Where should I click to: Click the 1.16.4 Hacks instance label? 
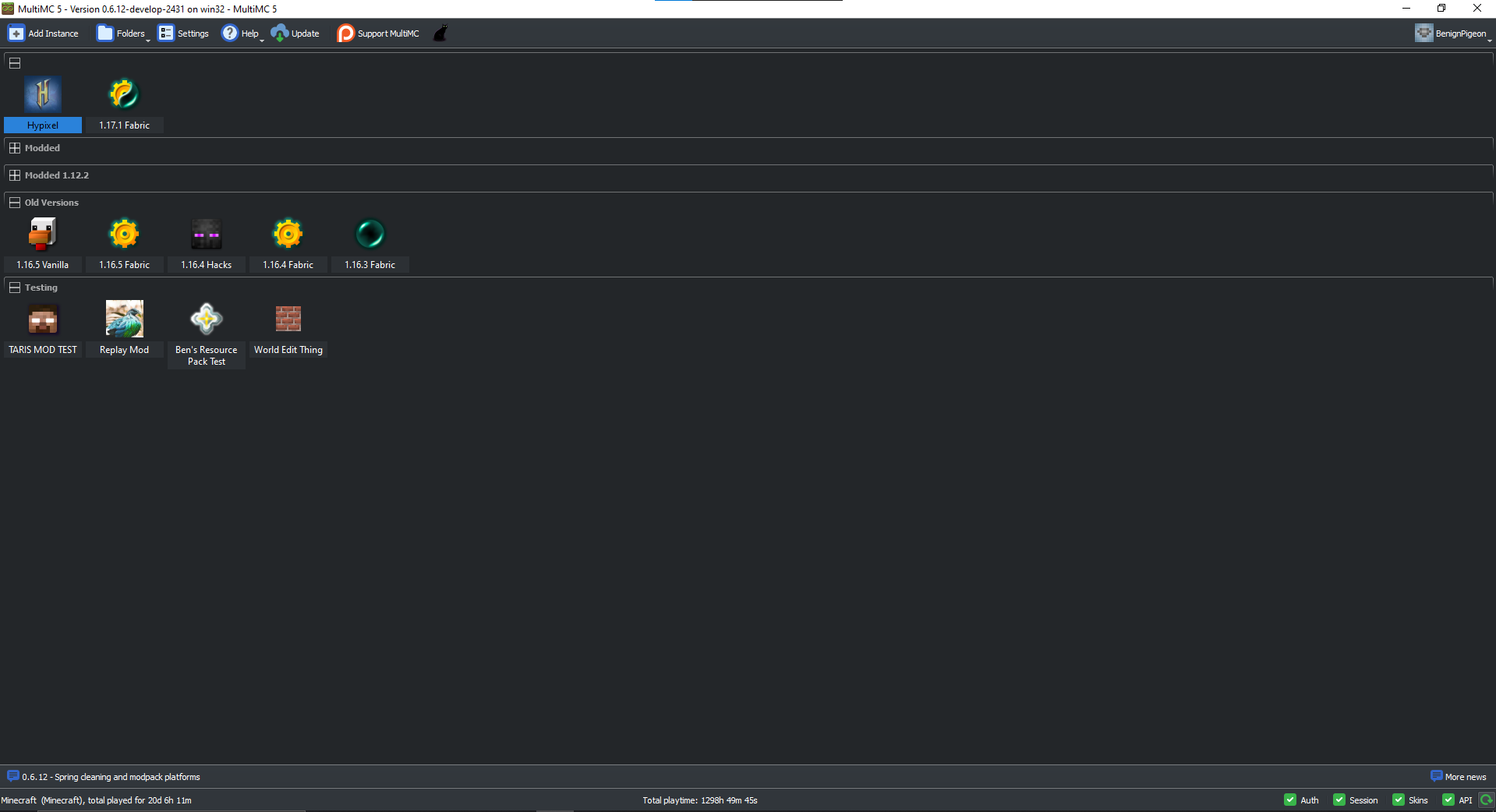coord(207,265)
